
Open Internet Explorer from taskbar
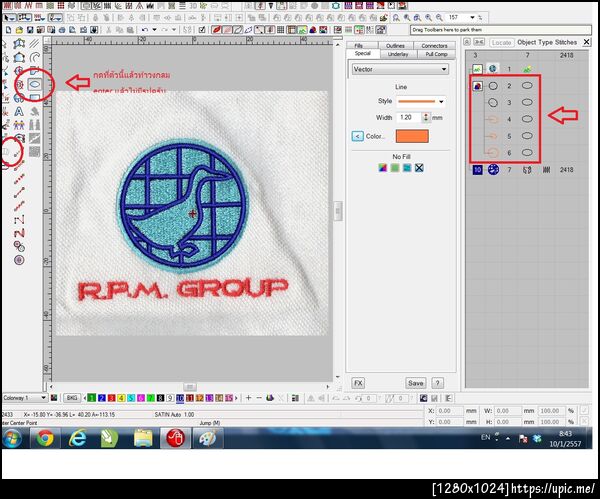click(78, 438)
